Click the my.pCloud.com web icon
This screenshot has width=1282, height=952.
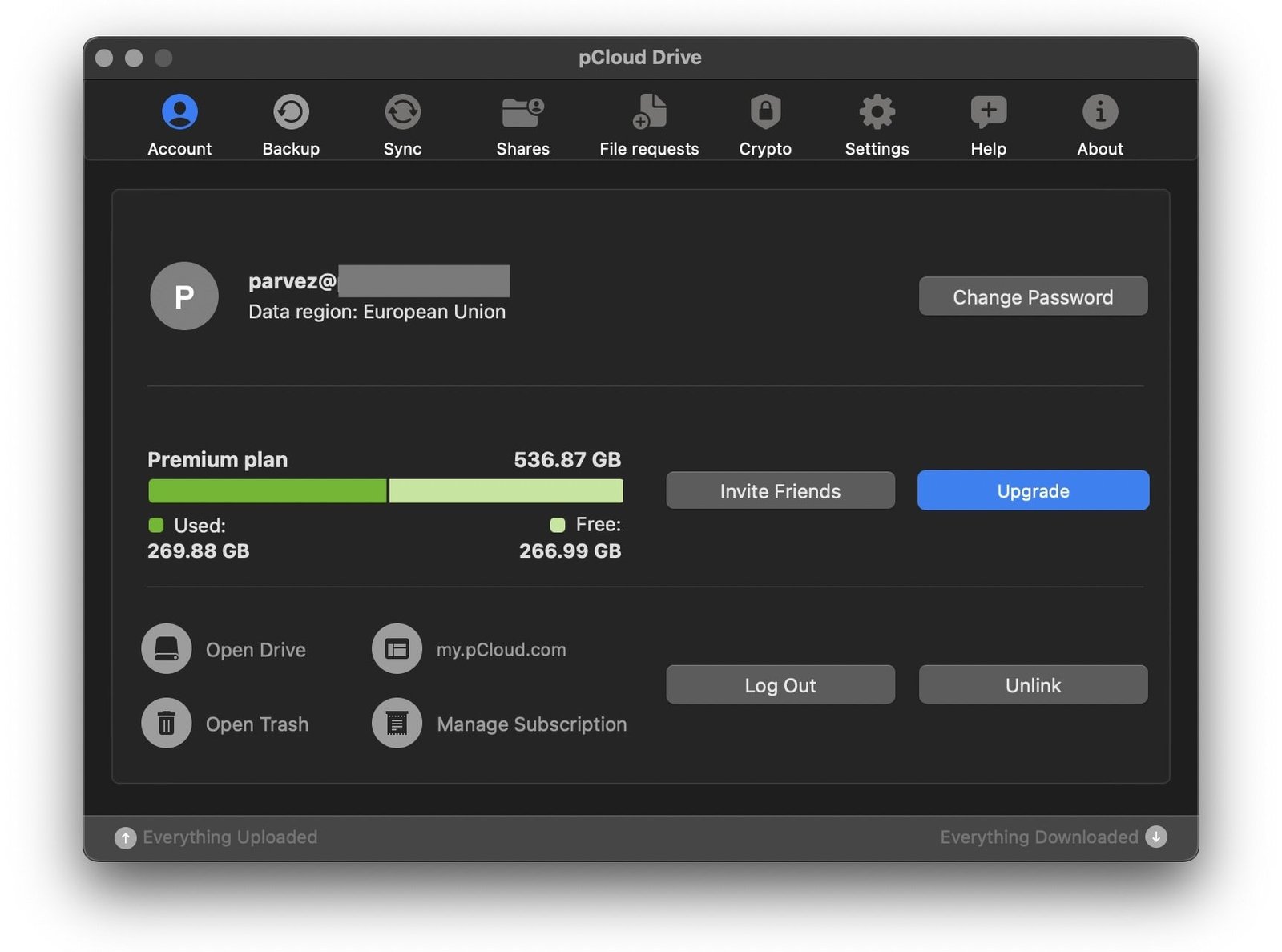point(397,648)
